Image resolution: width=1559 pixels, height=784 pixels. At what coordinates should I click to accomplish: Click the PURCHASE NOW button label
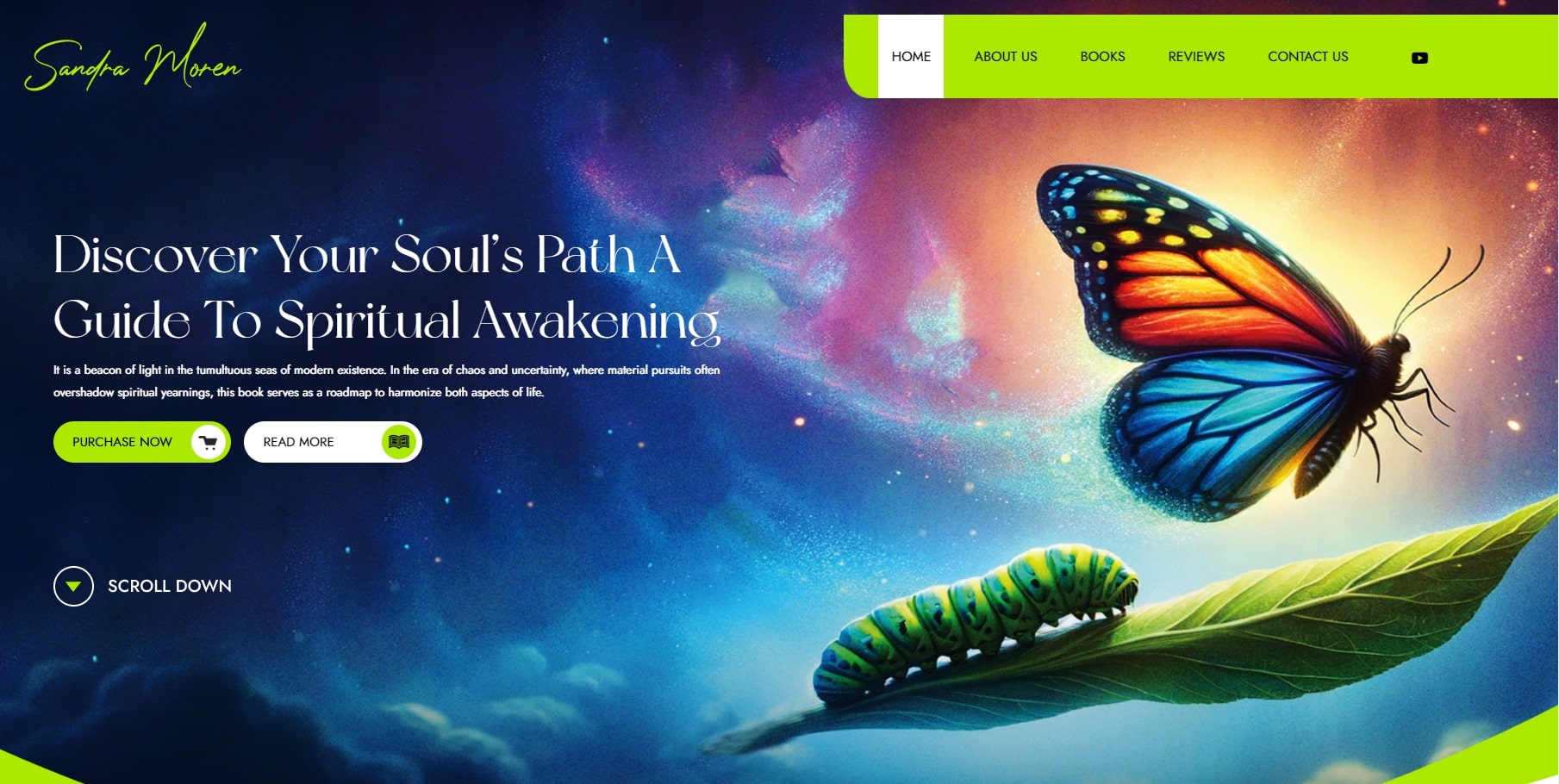122,442
